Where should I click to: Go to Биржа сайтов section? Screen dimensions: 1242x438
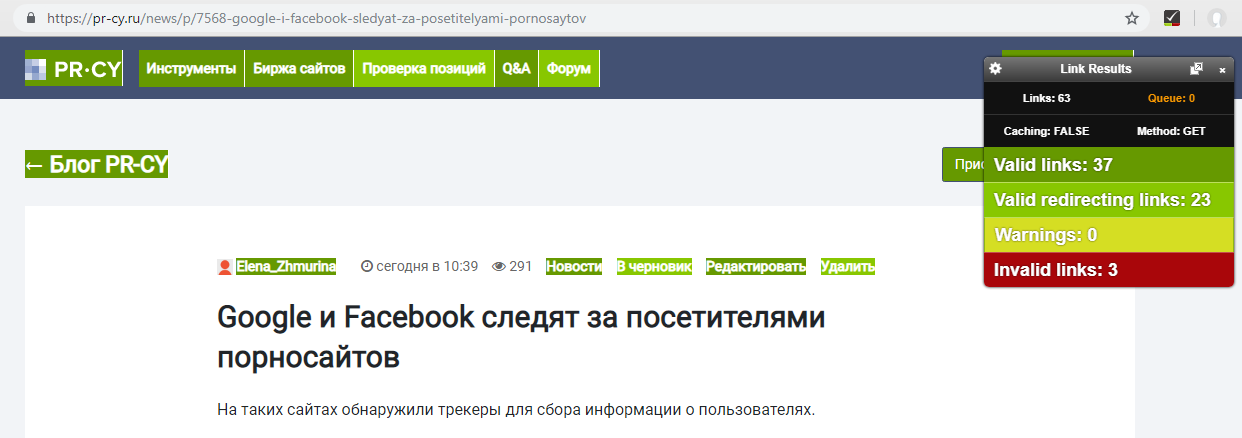tap(299, 69)
